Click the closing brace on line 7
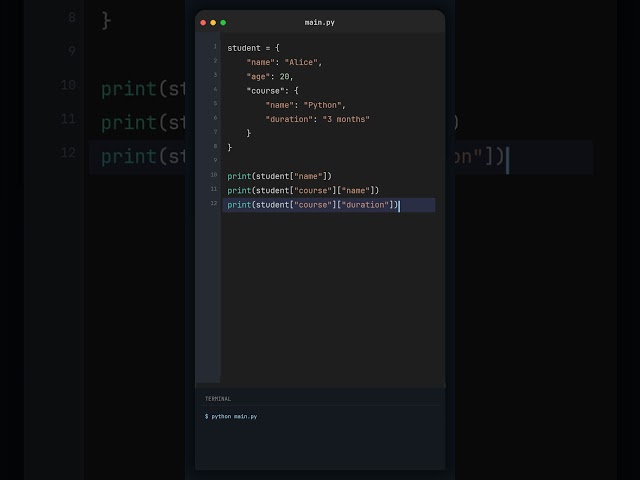 coord(249,133)
